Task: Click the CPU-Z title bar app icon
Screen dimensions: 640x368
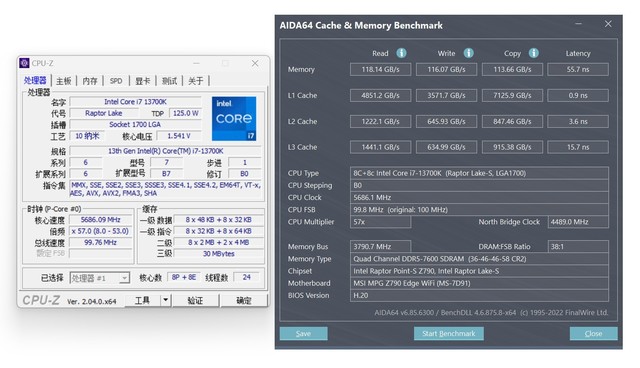Action: coord(24,63)
